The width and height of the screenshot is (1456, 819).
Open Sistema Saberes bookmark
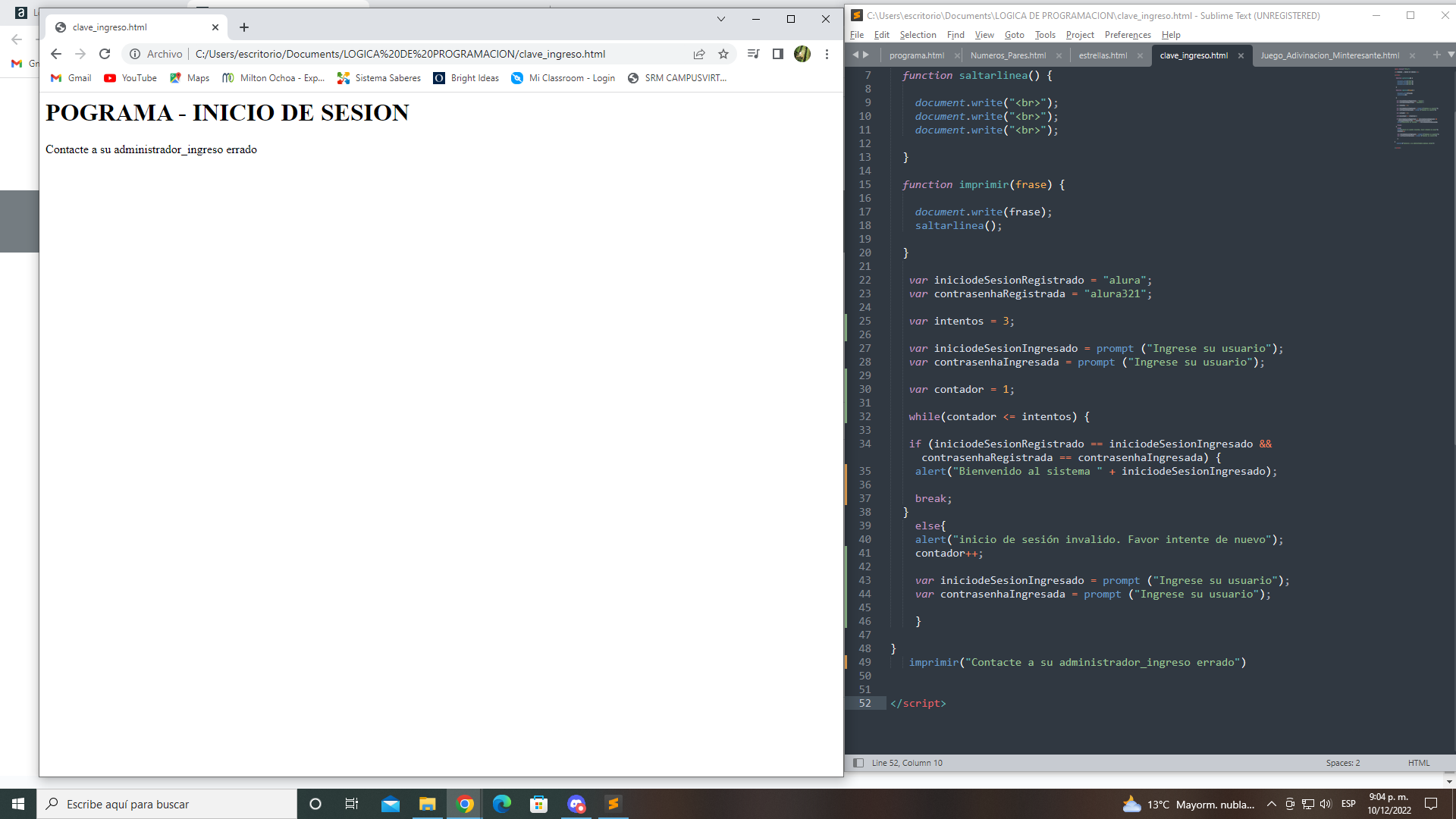[379, 78]
